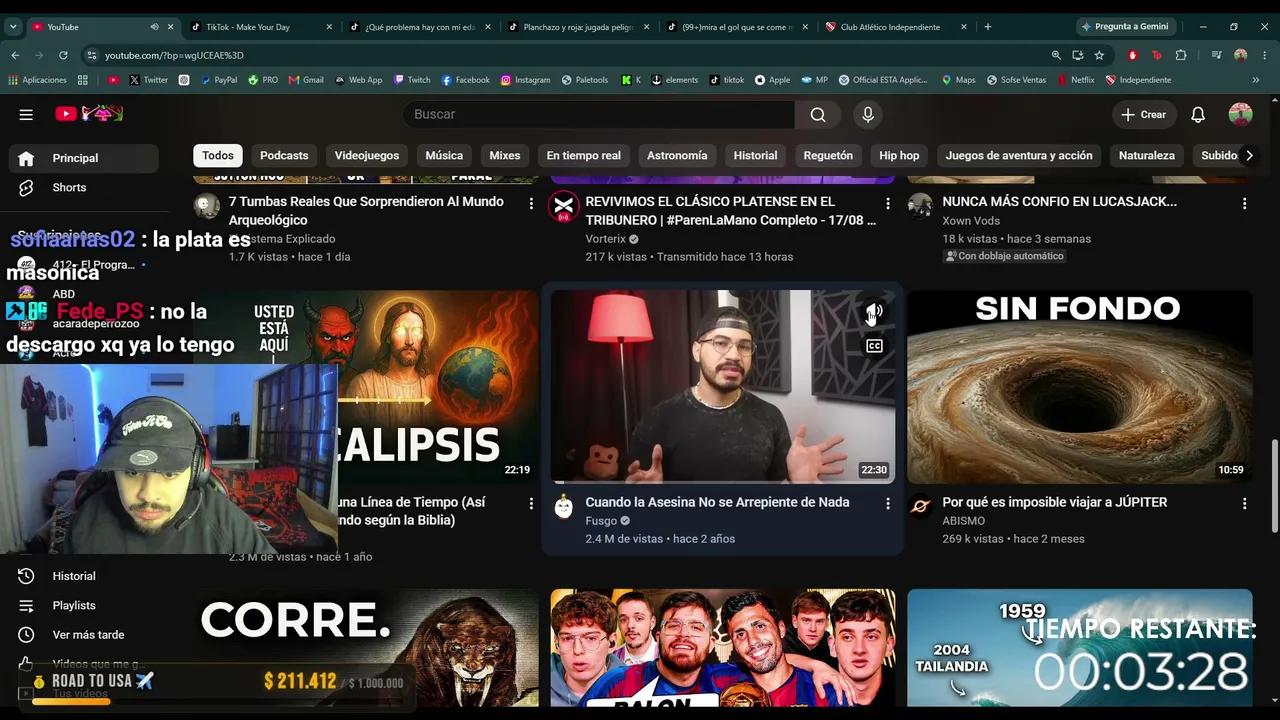Go back in the browser
This screenshot has height=720, width=1280.
15,55
